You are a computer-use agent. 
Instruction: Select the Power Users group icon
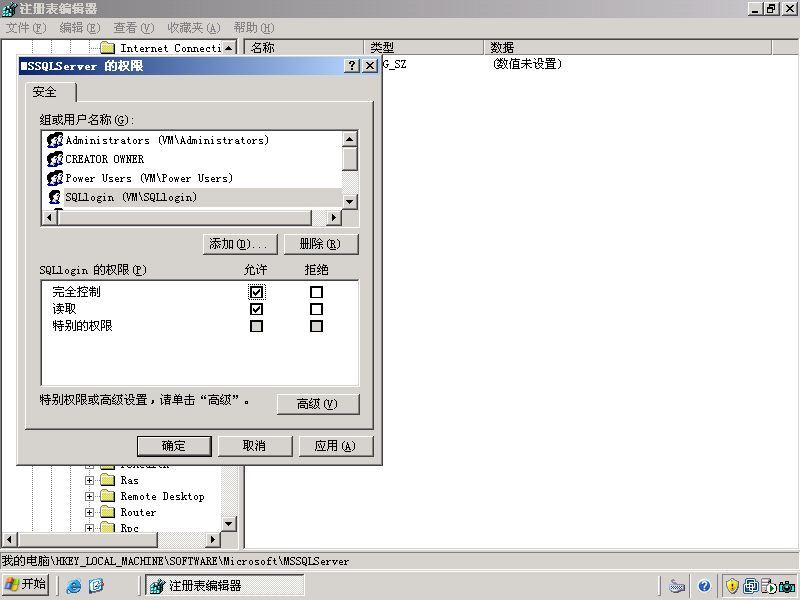[55, 178]
